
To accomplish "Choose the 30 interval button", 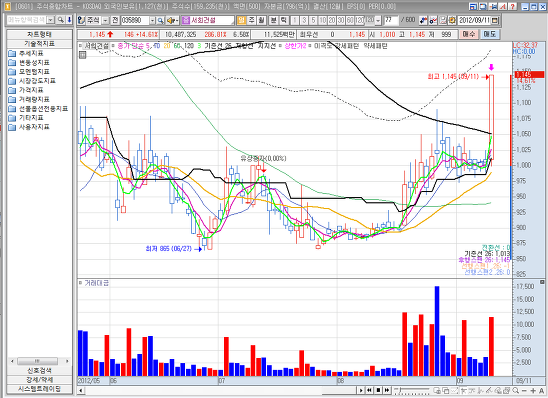I will point(341,20).
